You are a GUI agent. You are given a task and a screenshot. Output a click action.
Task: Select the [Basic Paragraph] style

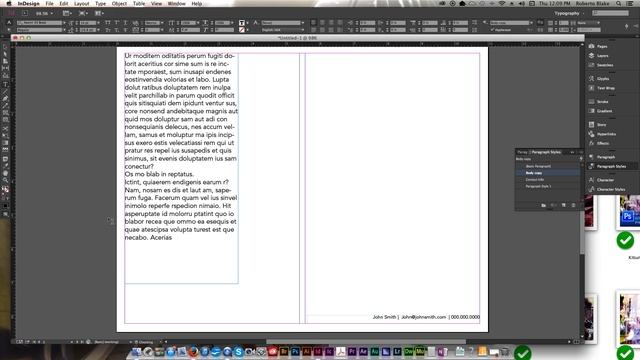coord(548,166)
